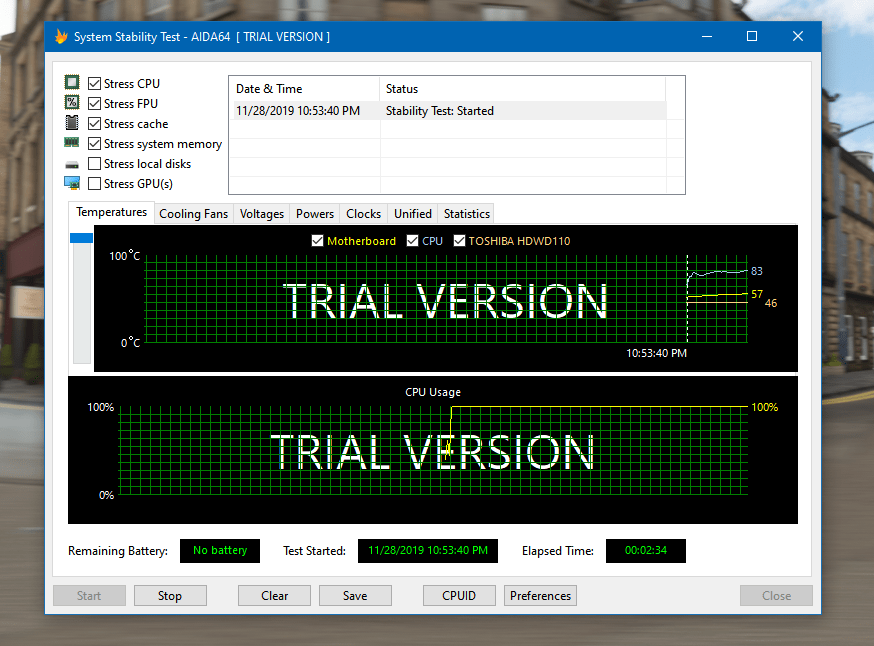Click the cache chip icon beside Stress cache
This screenshot has width=874, height=646.
72,123
